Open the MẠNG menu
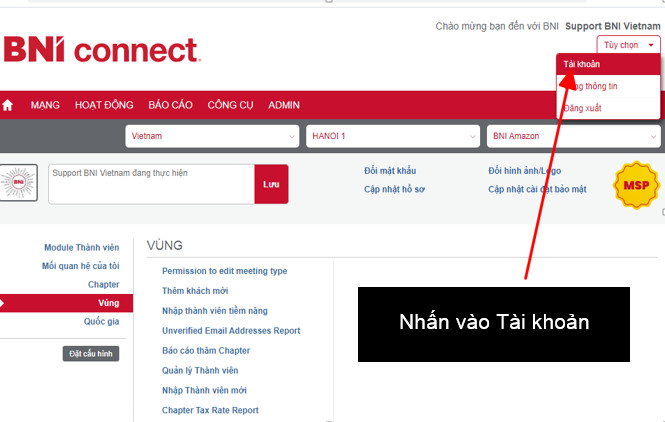 pos(45,105)
